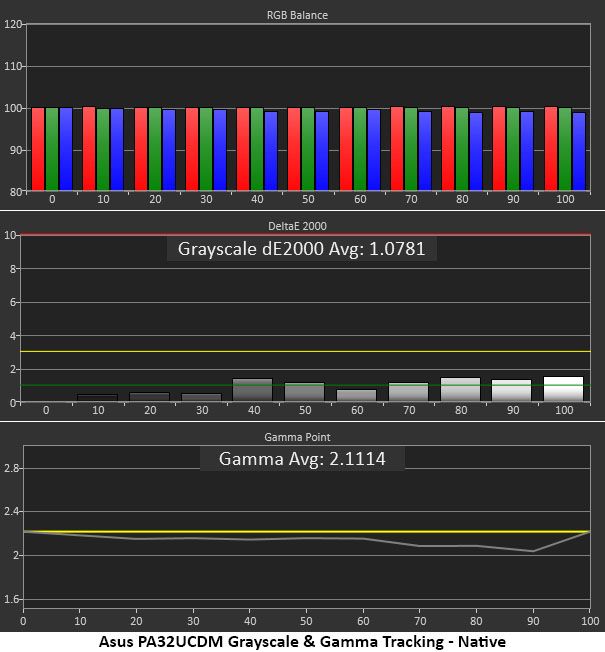Click the DeltaE bar at 60

coord(356,395)
